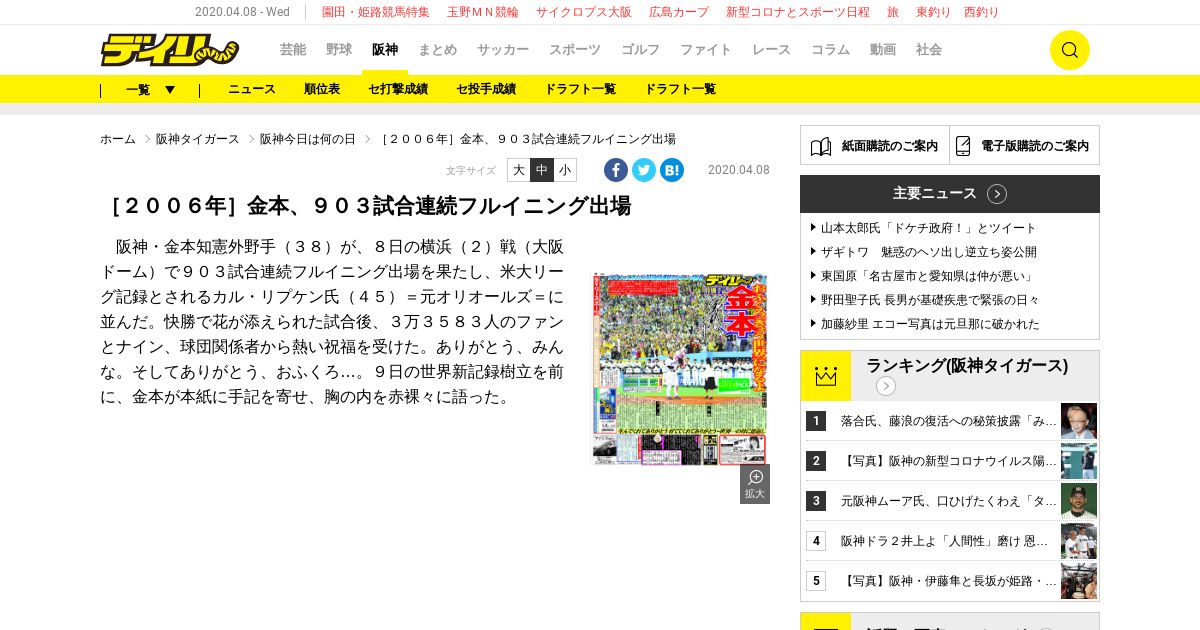Click the 玉野ＭＮ競輪 top link
1200x630 pixels.
coord(483,12)
